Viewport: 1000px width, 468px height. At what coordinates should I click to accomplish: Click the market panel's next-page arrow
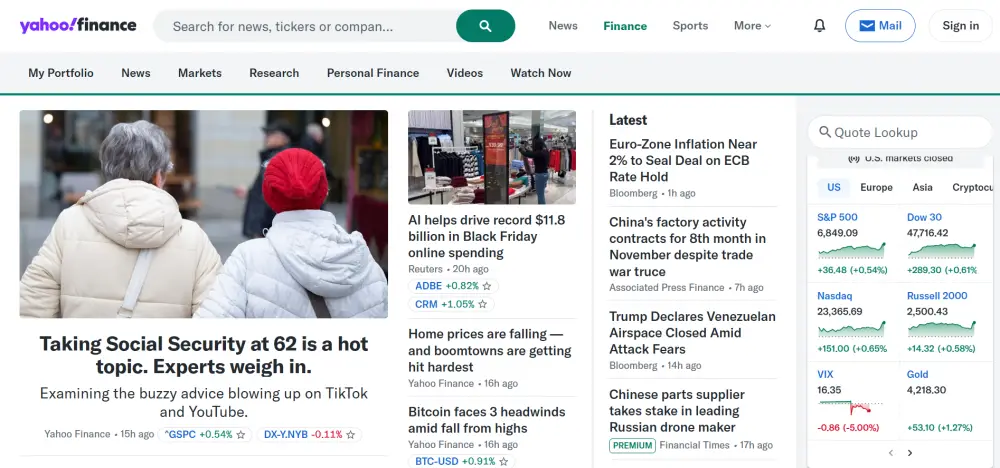910,453
